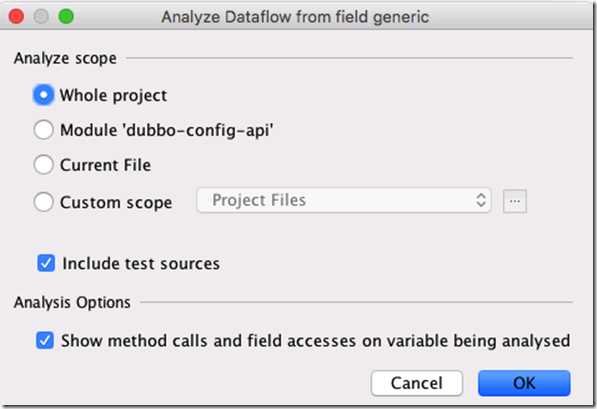This screenshot has width=597, height=409.
Task: Pick the Current File radio option
Action: pyautogui.click(x=43, y=165)
